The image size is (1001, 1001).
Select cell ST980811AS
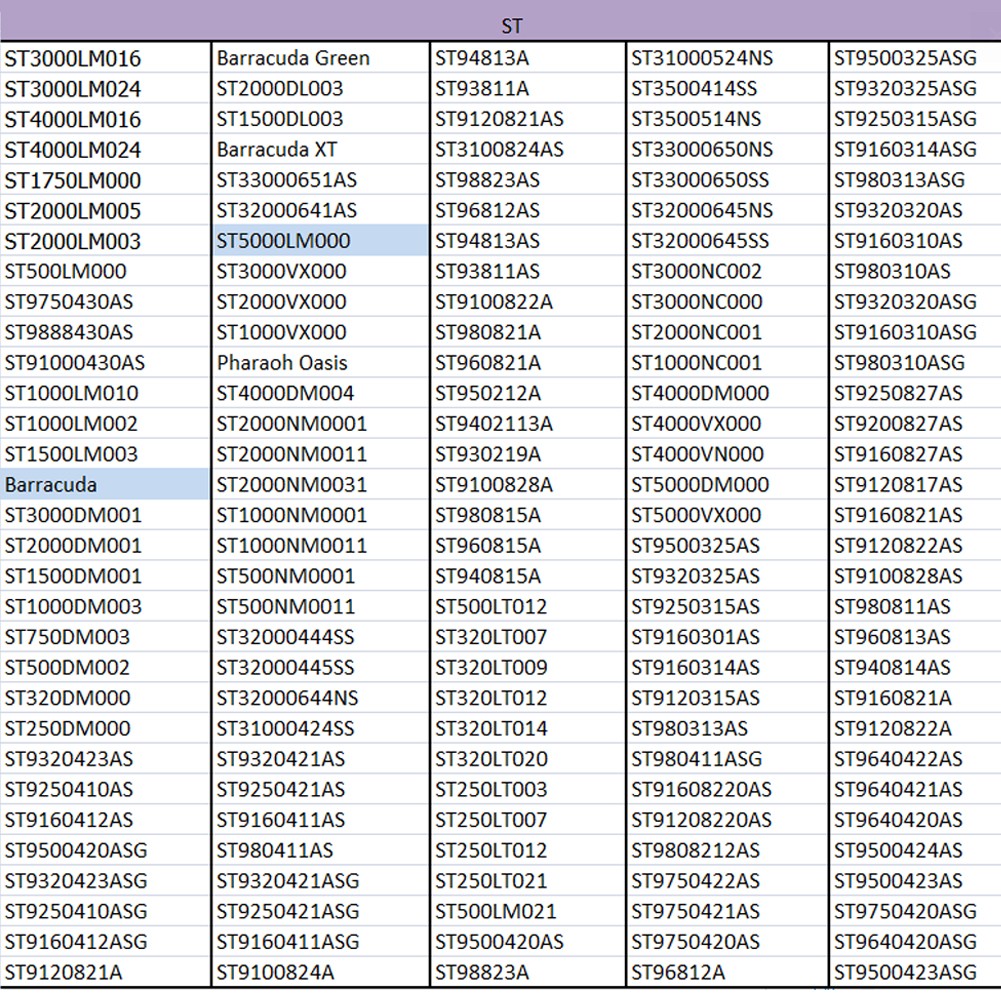click(x=915, y=606)
